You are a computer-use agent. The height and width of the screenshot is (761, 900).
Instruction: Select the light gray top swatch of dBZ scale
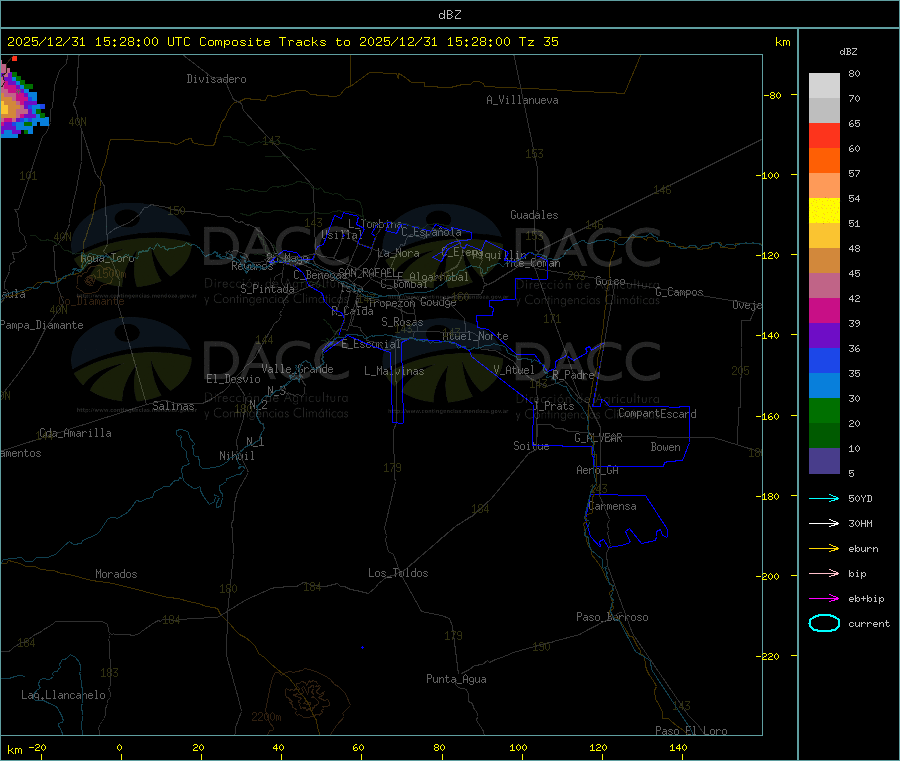point(824,86)
